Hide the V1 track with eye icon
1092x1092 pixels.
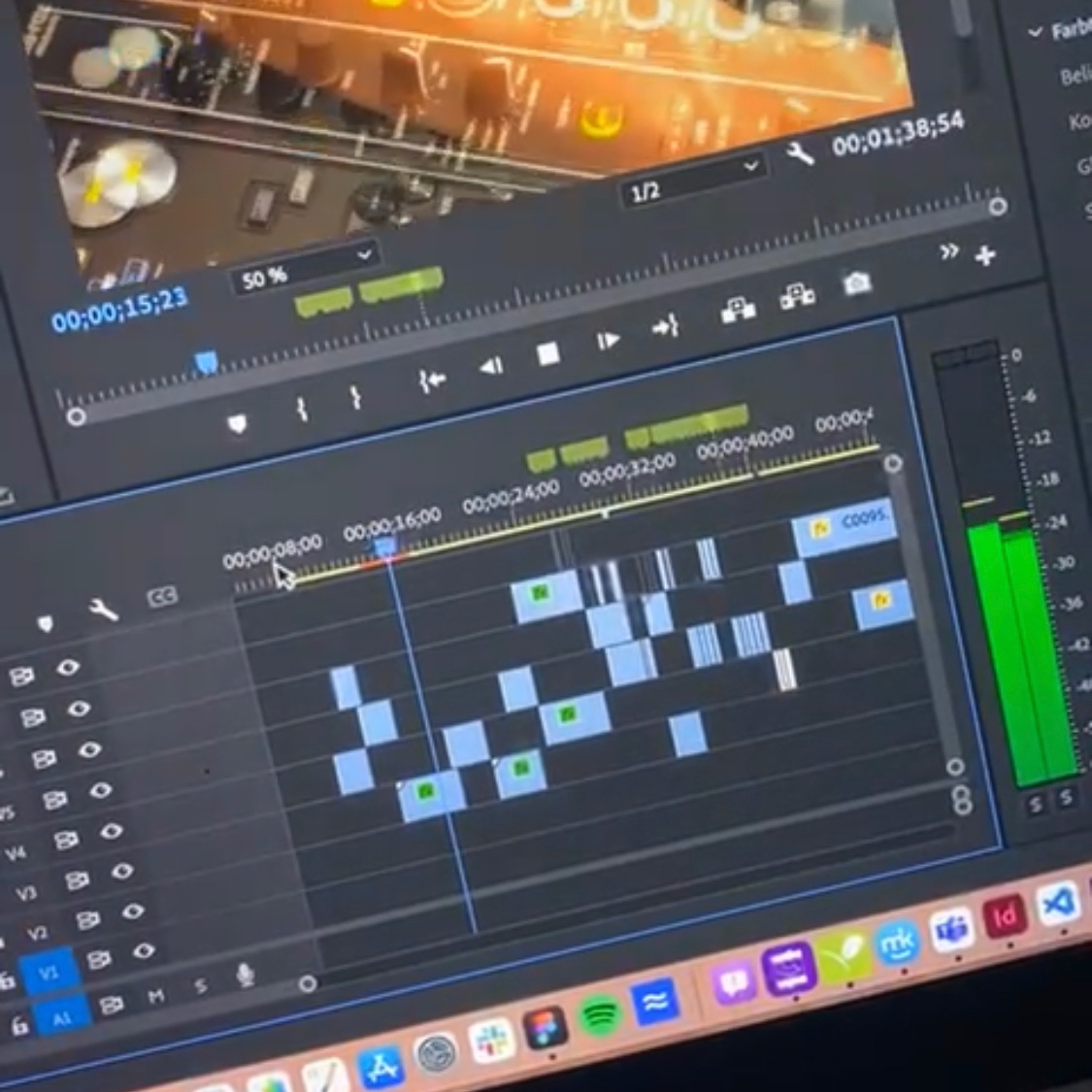[x=144, y=950]
